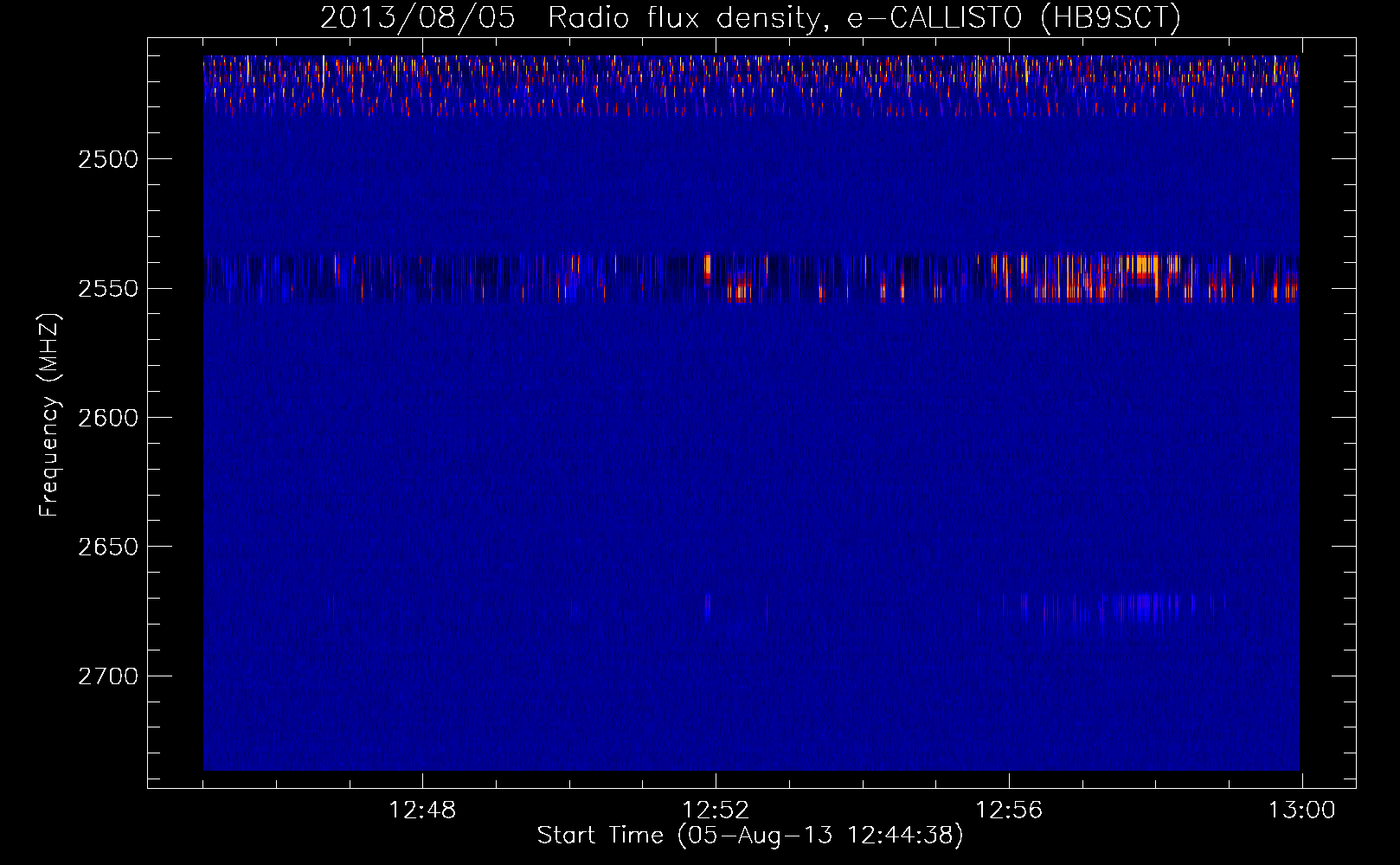Click the 'Frequency (MHZ)' y-axis label
Viewport: 1400px width, 865px height.
coord(49,416)
